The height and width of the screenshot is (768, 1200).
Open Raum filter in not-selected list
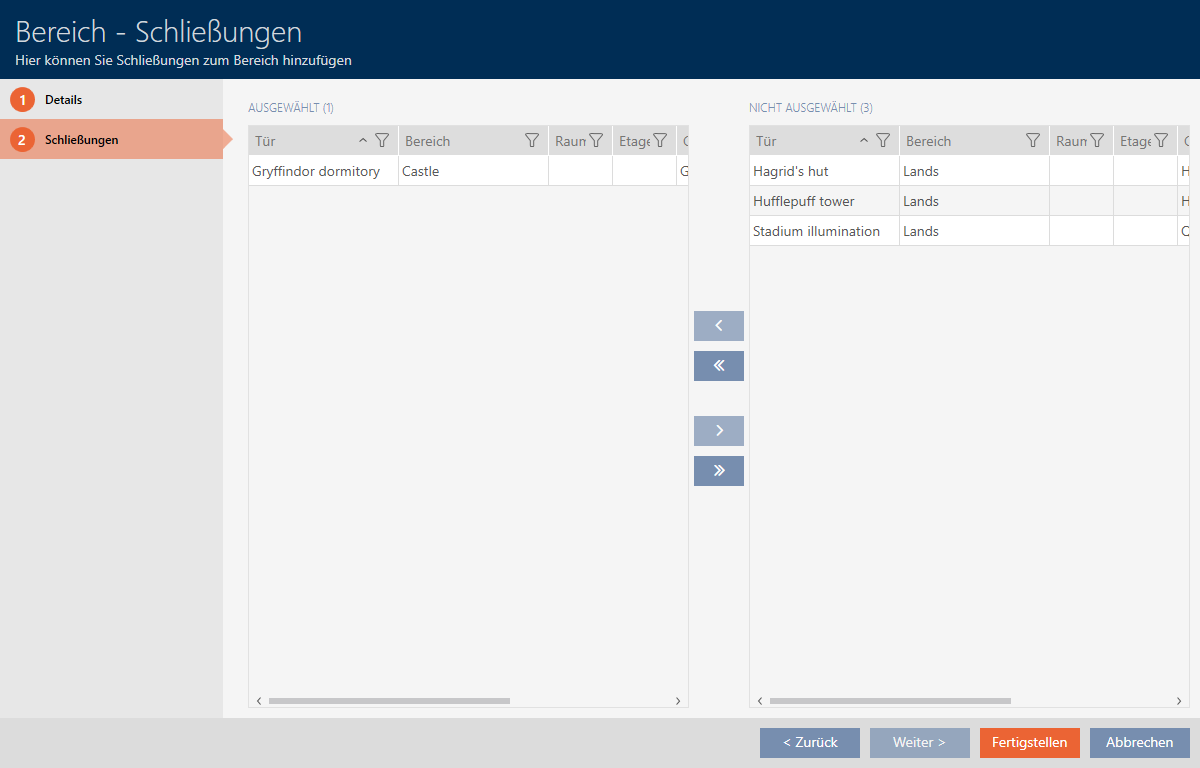(x=1097, y=141)
